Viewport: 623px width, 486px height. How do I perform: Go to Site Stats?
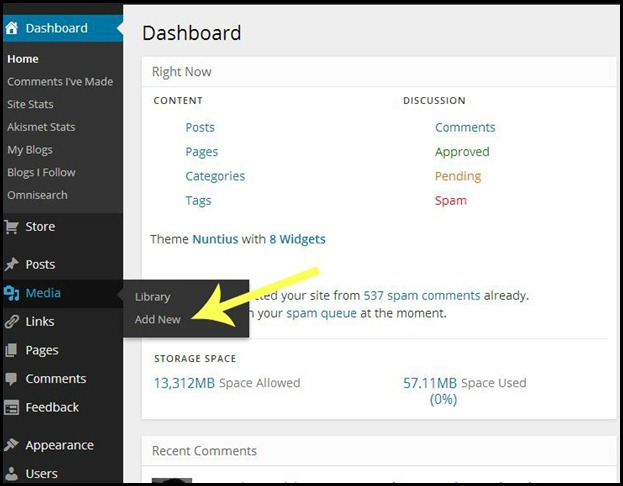(30, 104)
